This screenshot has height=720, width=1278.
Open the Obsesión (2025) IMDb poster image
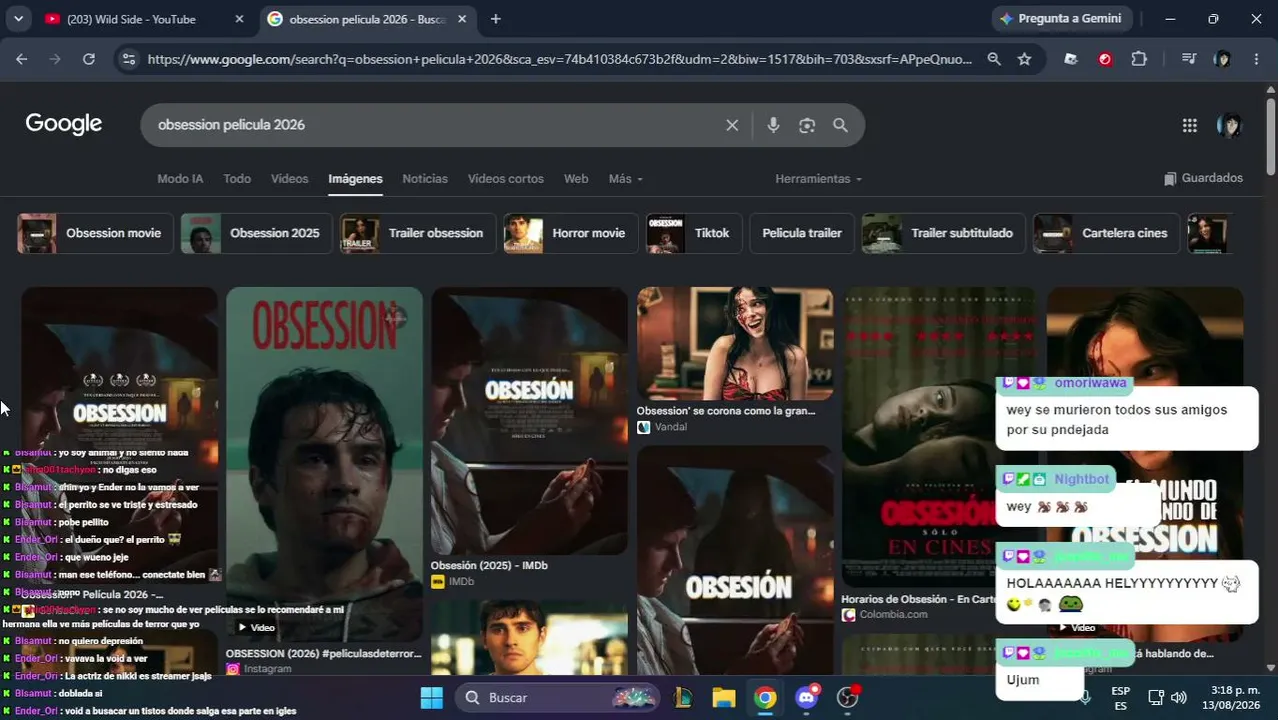point(529,420)
